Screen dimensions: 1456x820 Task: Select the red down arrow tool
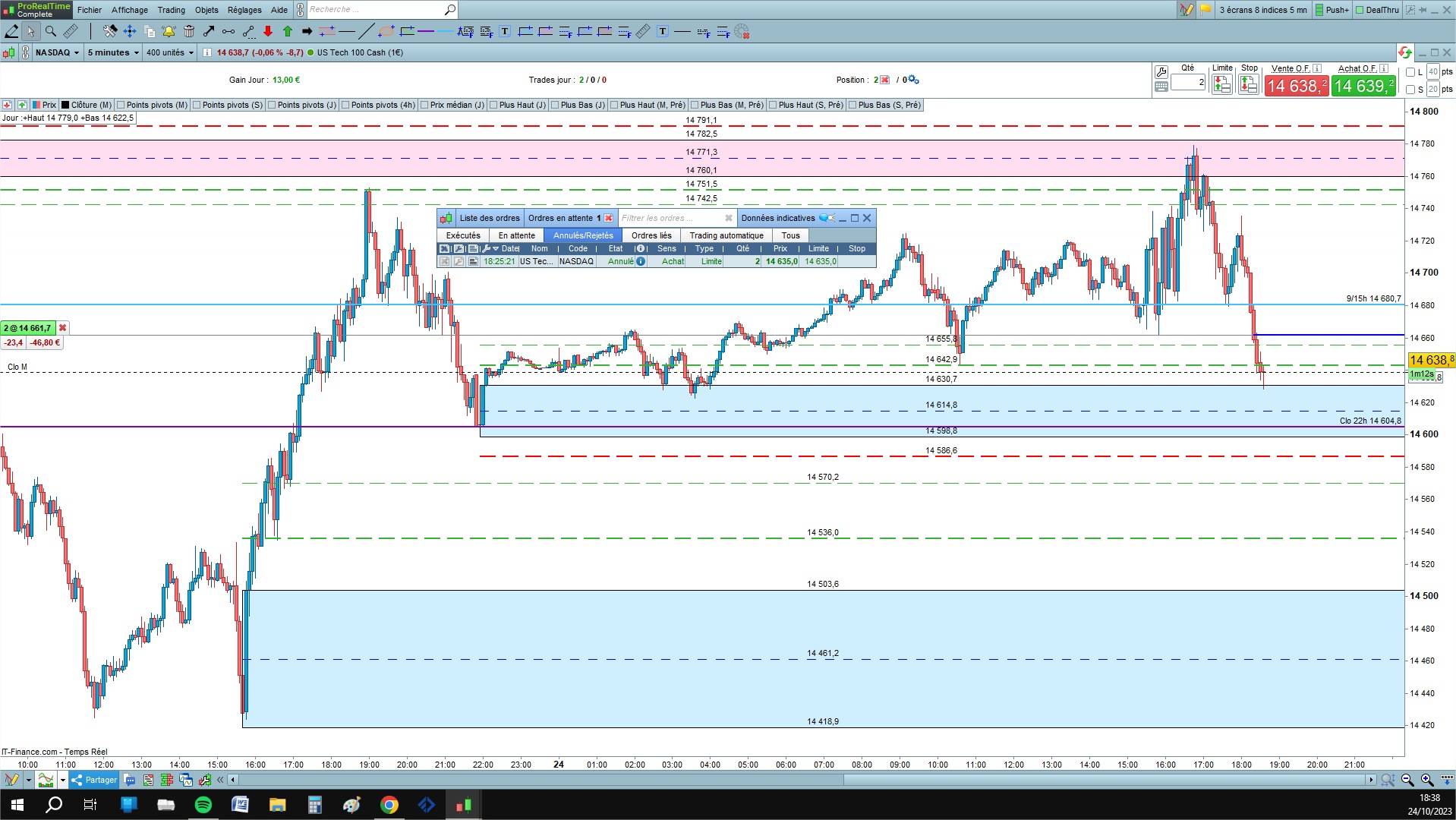[268, 31]
